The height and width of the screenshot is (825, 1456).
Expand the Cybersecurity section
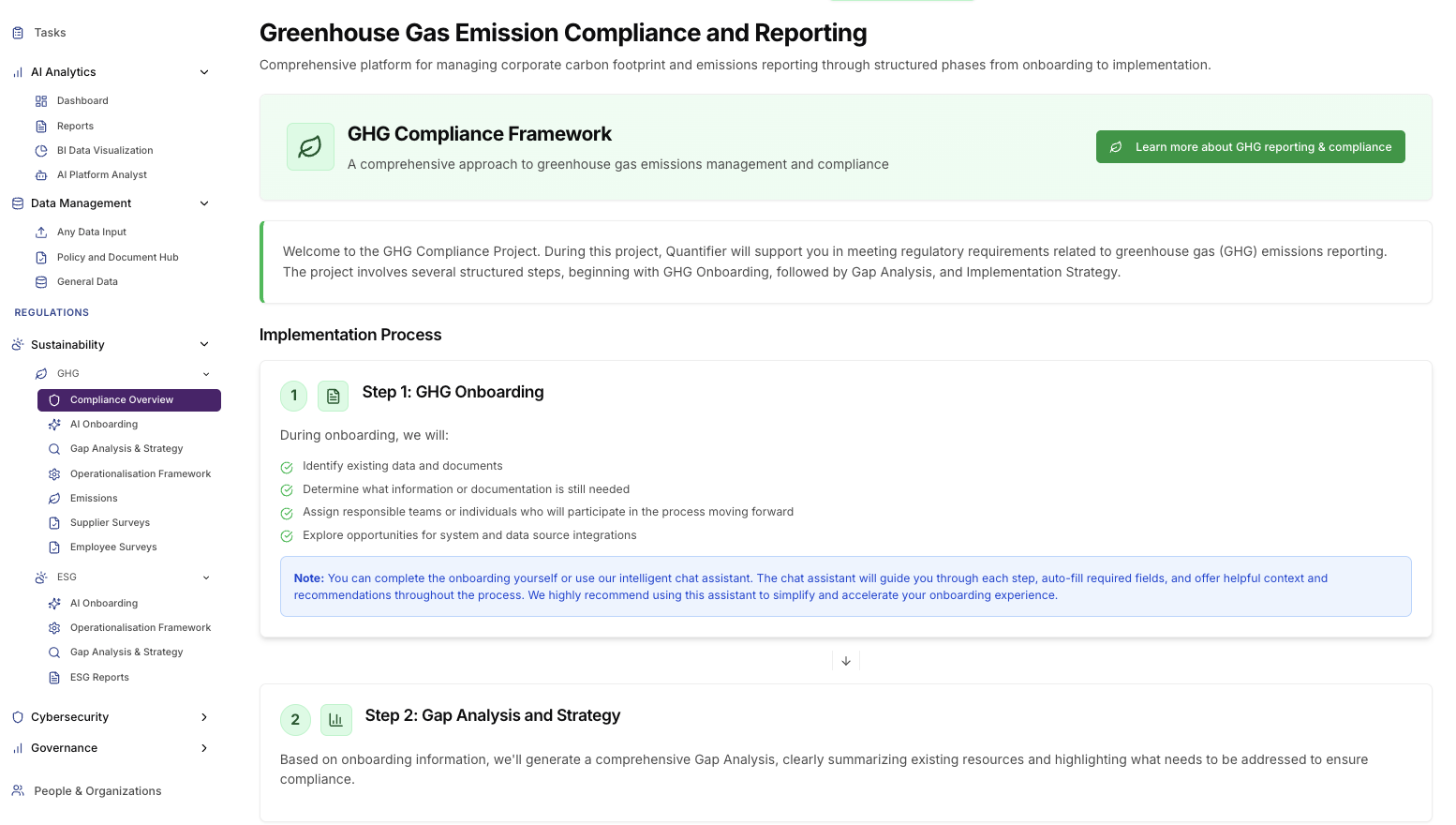(204, 716)
